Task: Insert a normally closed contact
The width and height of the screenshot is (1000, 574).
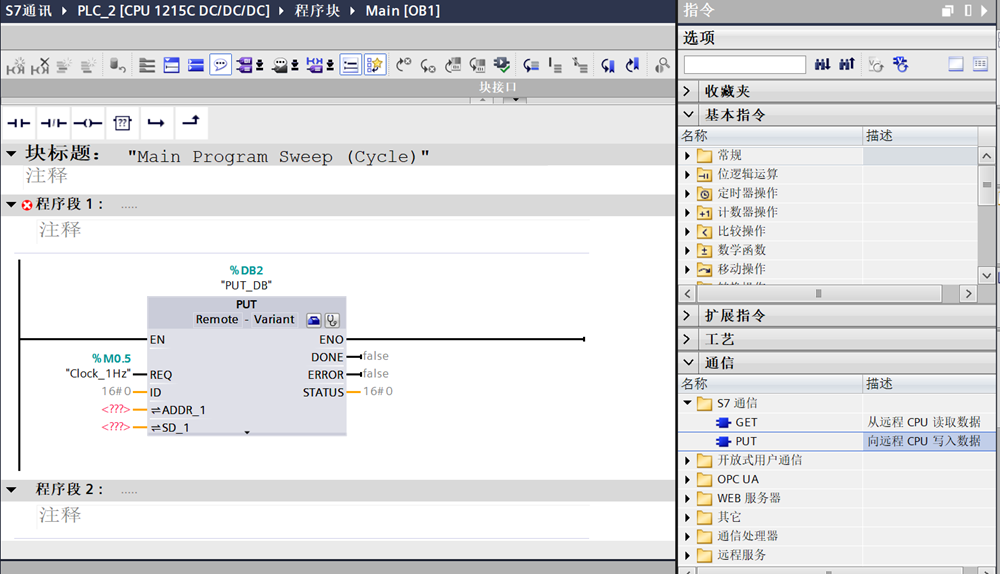Action: pos(53,123)
